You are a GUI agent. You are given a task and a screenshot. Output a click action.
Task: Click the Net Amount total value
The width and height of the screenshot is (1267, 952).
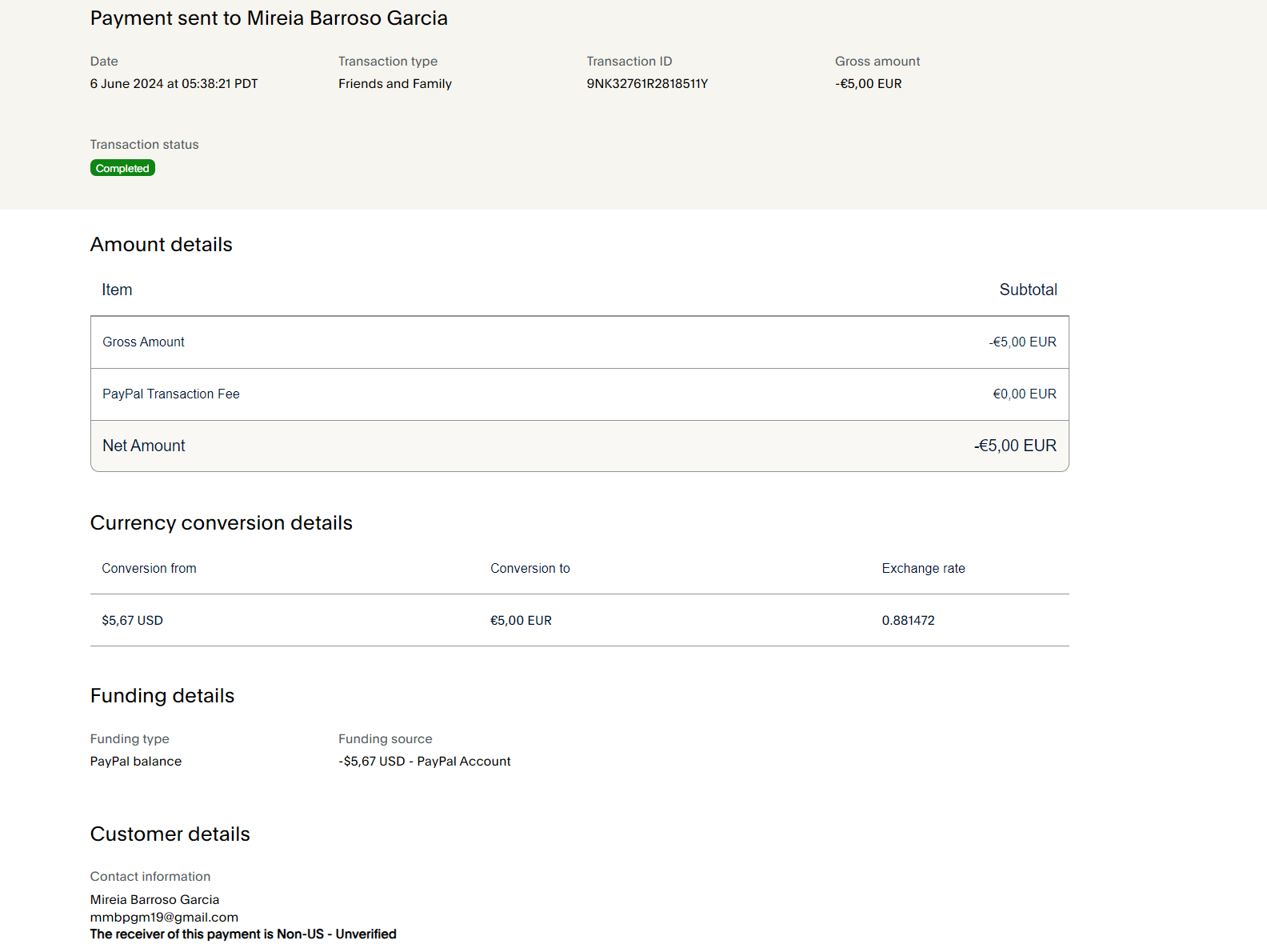[1015, 446]
